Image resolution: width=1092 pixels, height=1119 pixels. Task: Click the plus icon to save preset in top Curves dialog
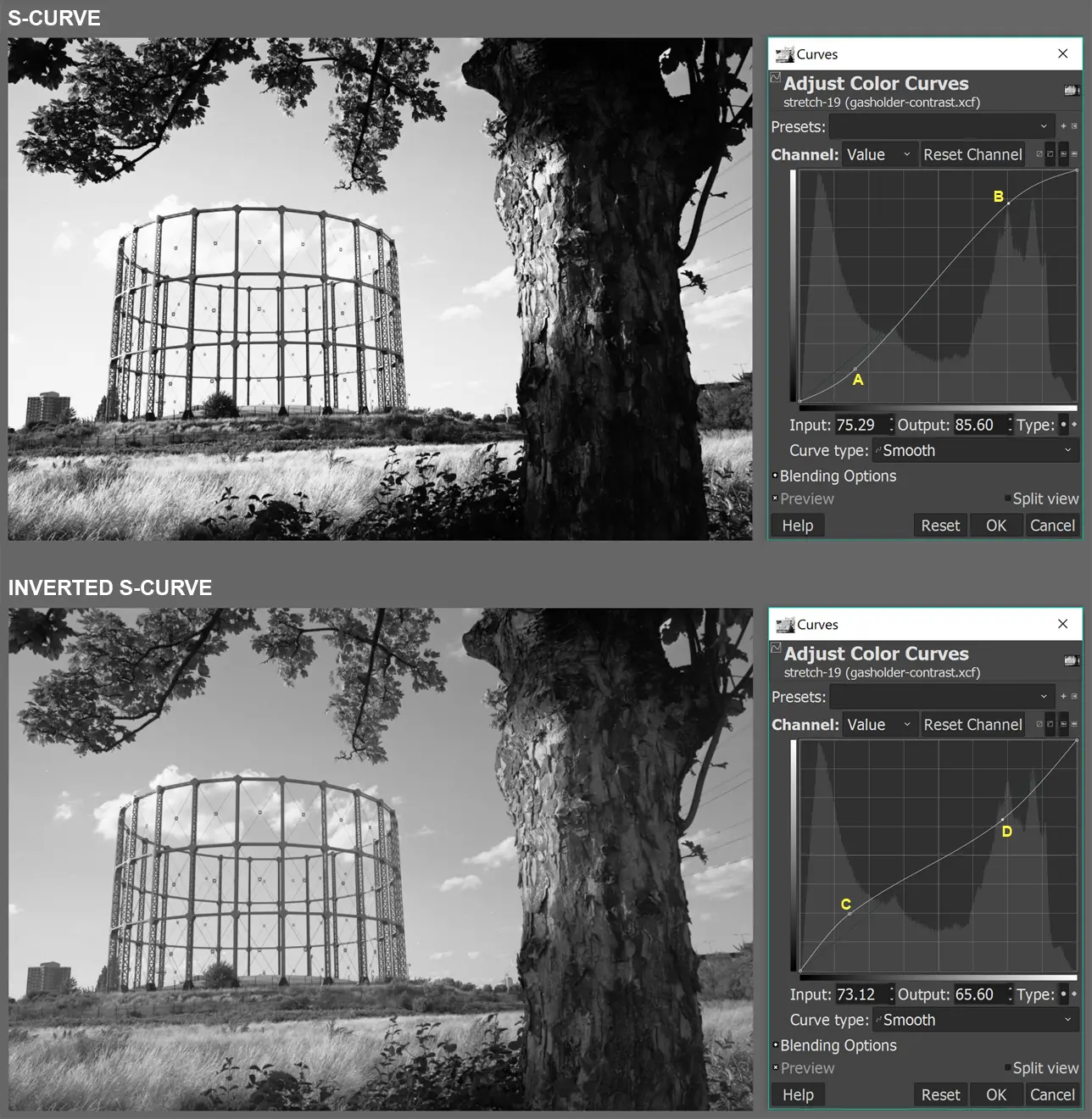[x=1063, y=126]
